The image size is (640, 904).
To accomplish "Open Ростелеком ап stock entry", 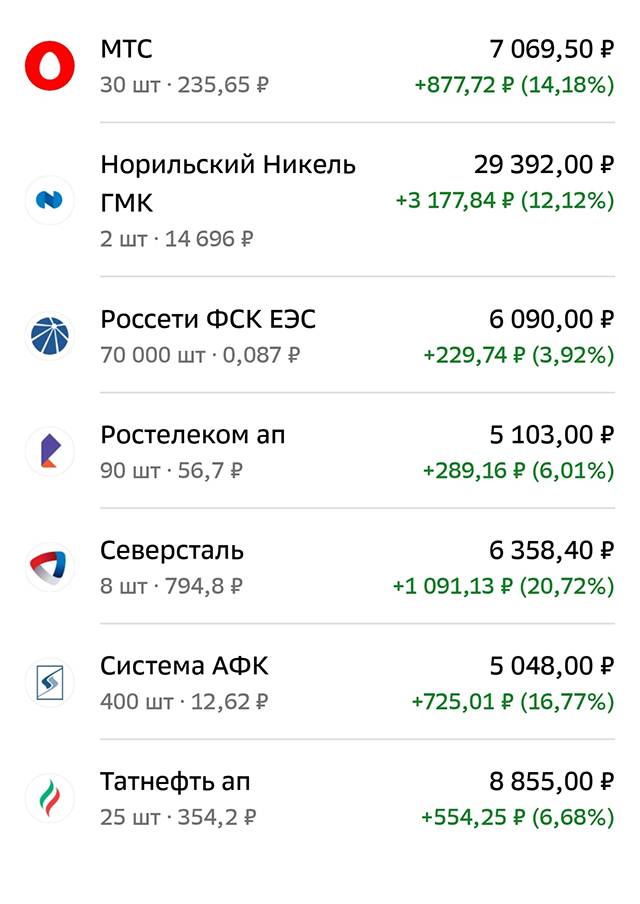I will [x=193, y=435].
